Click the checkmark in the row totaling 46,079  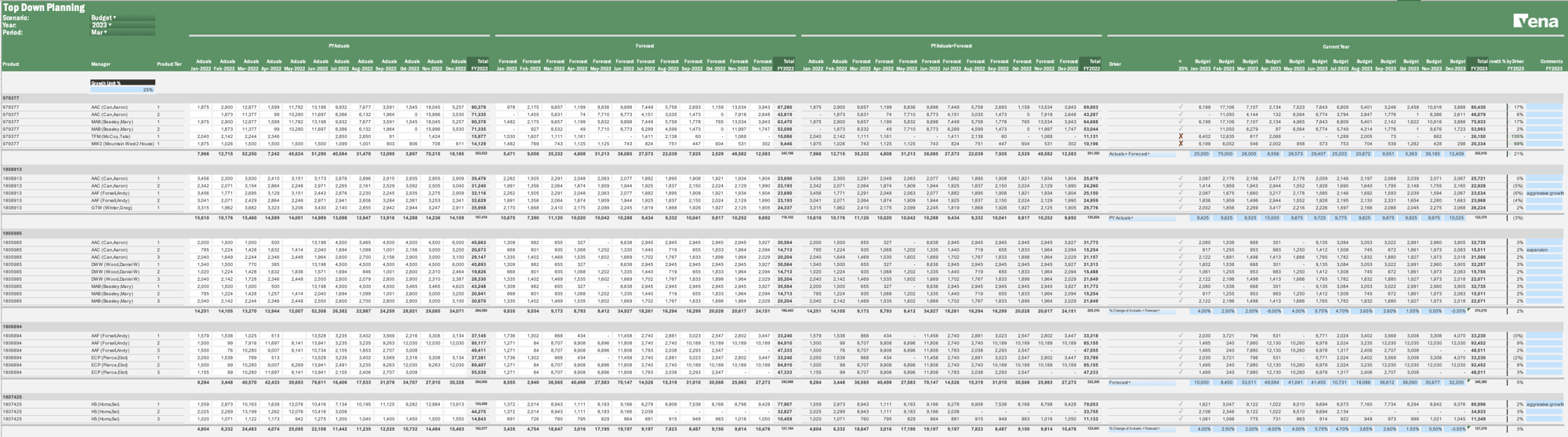click(x=1181, y=115)
